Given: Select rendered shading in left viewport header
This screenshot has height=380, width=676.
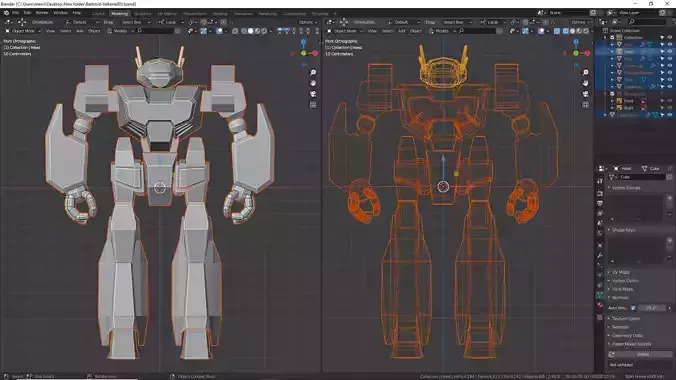Looking at the screenshot, I should [264, 31].
